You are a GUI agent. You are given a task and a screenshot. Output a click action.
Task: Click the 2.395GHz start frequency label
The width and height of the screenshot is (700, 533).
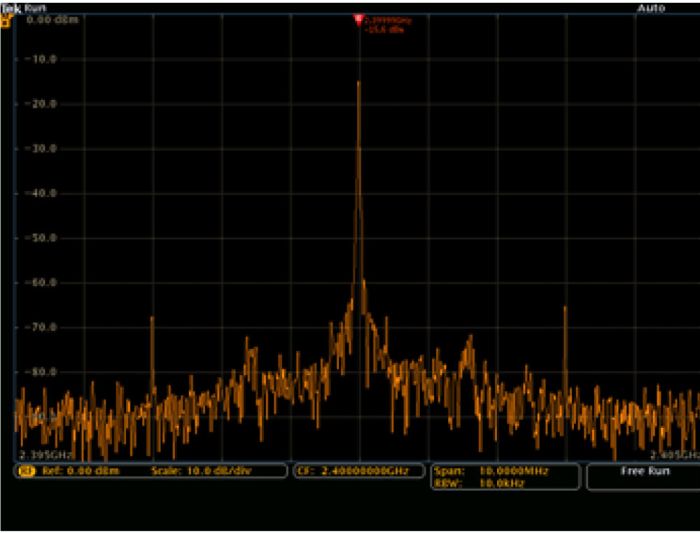(x=46, y=455)
